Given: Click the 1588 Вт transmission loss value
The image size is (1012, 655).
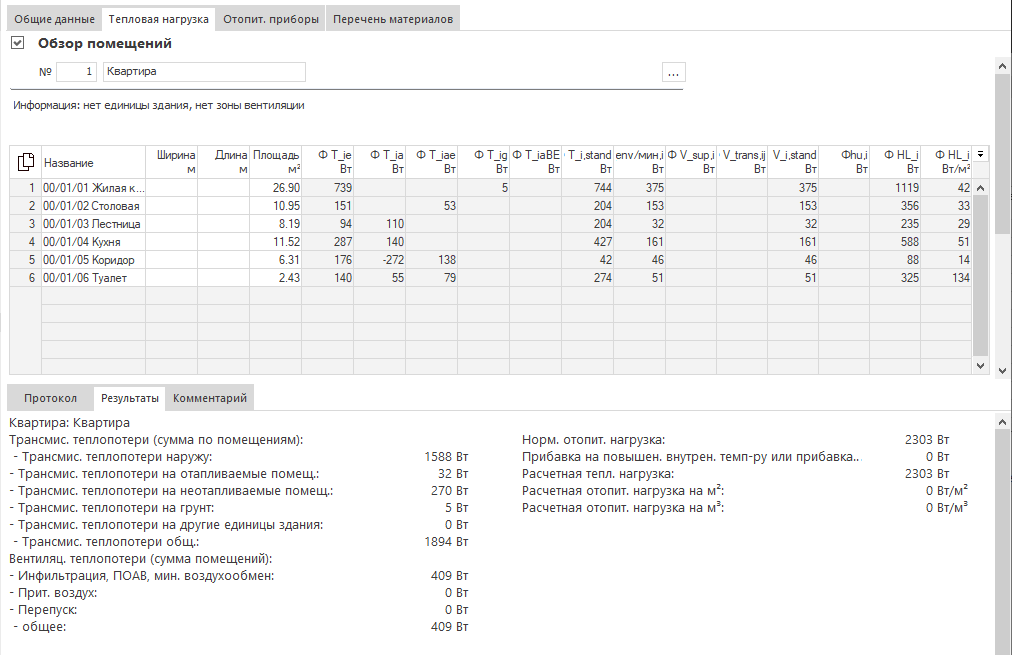Looking at the screenshot, I should [x=446, y=457].
